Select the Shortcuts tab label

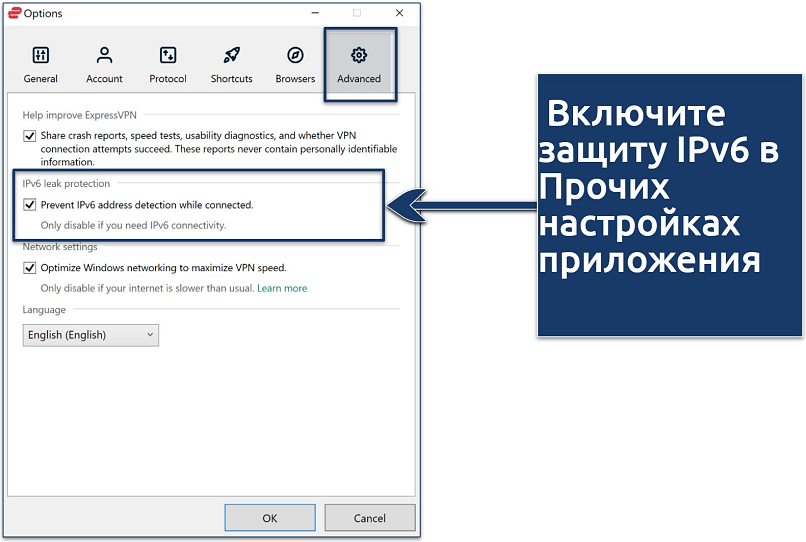232,79
